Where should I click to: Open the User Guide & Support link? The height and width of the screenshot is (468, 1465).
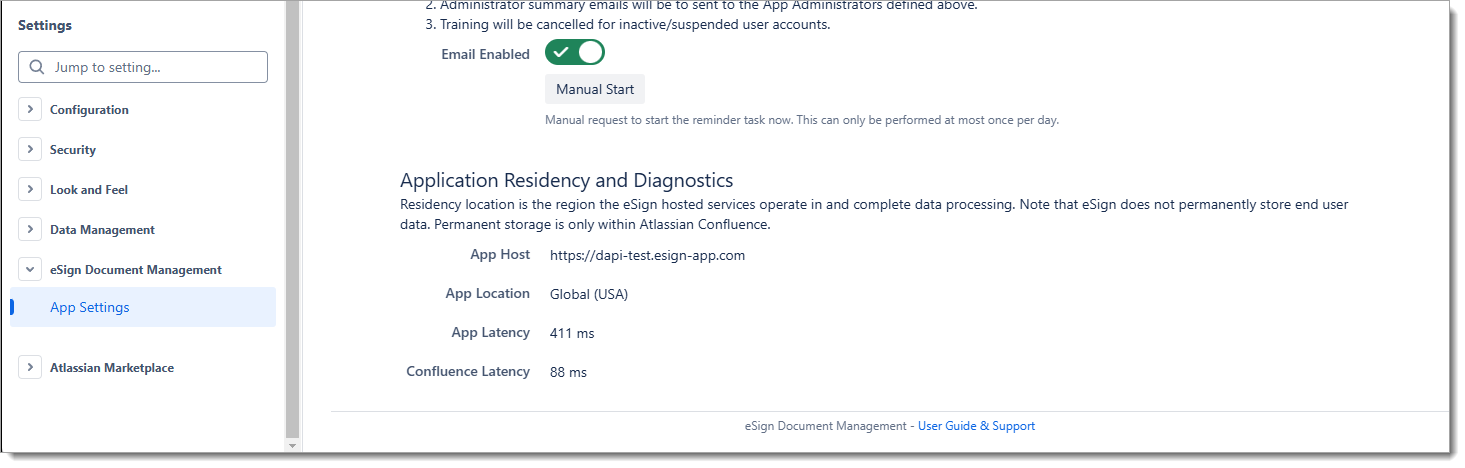tap(976, 426)
